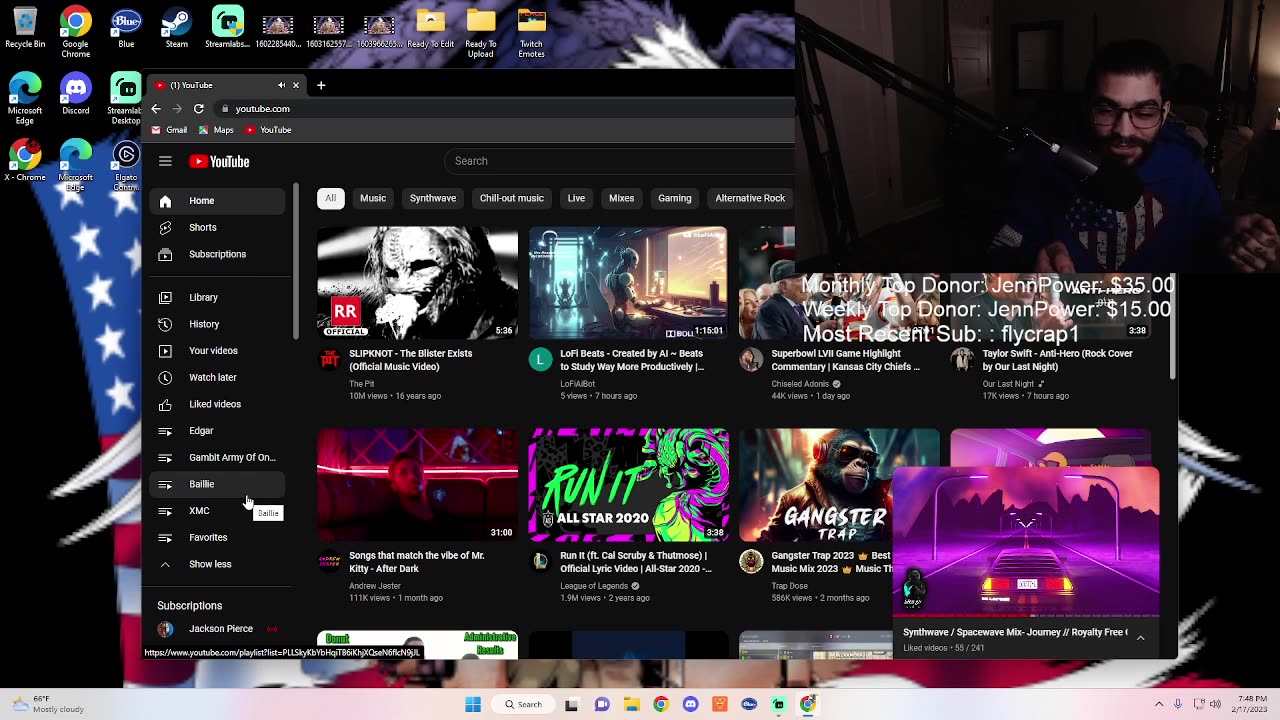Image resolution: width=1280 pixels, height=720 pixels.
Task: Collapse sidebar list with Show less
Action: pos(217,564)
